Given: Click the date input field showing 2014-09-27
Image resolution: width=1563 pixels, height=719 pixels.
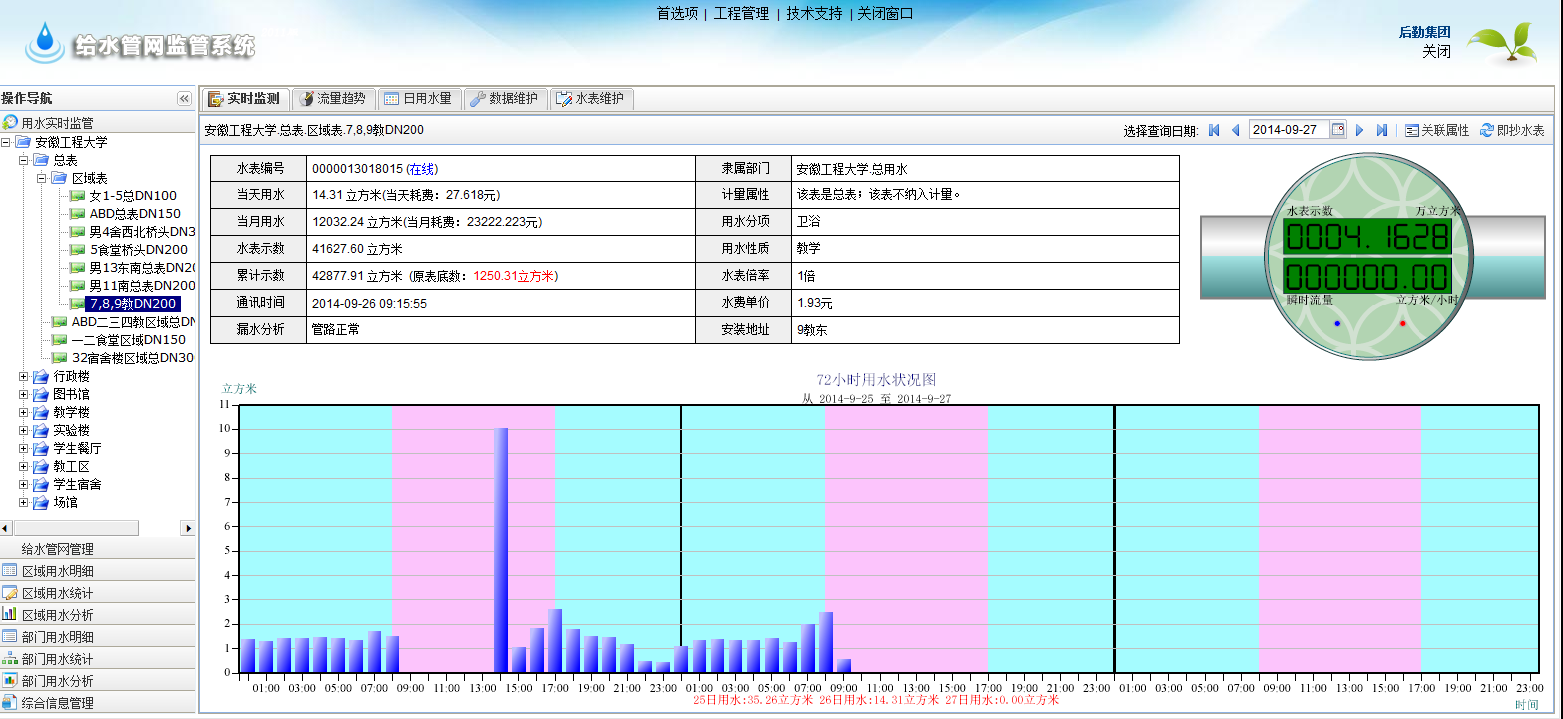Looking at the screenshot, I should pos(1288,130).
